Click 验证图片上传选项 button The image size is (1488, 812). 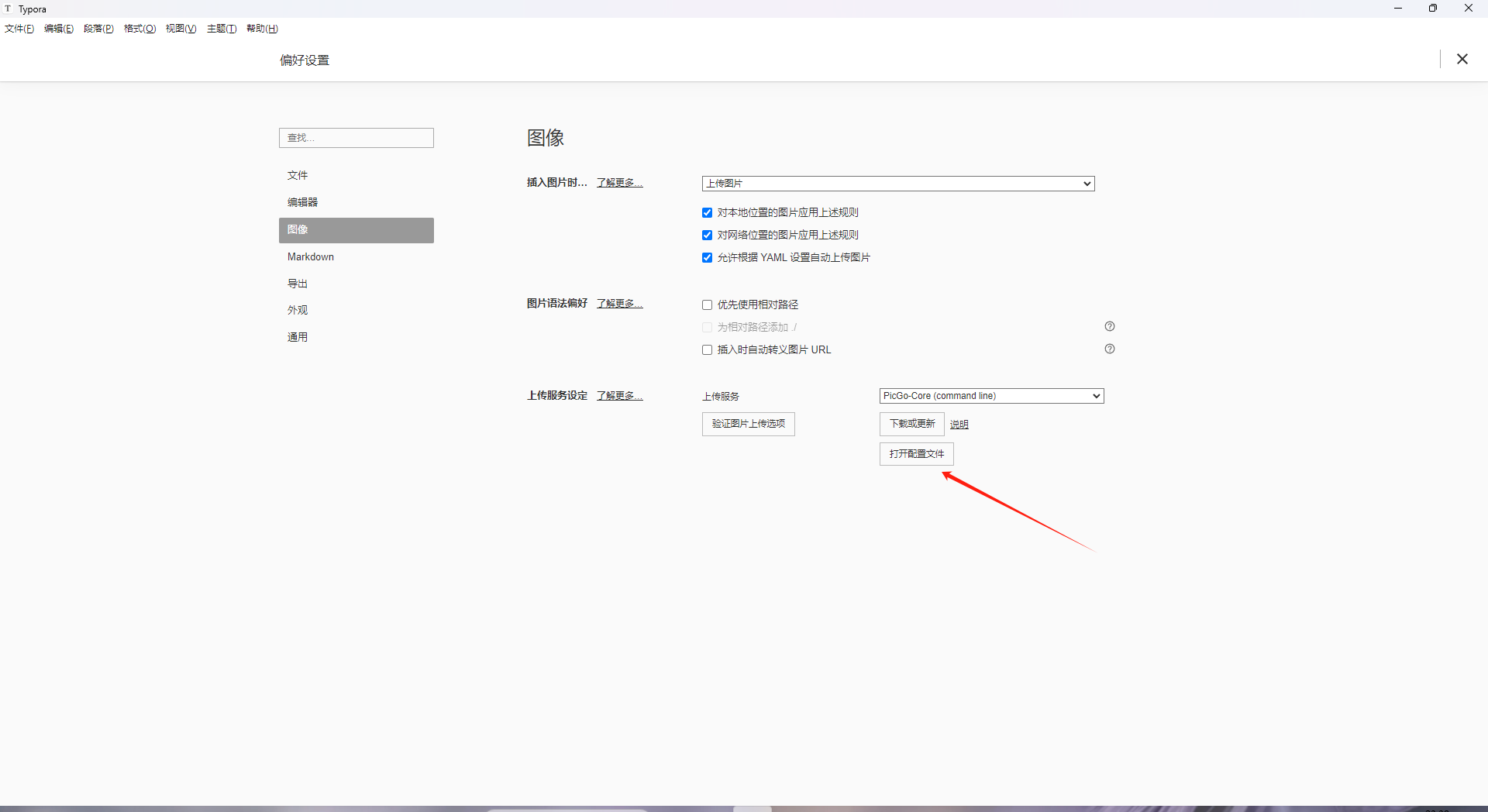click(x=748, y=424)
